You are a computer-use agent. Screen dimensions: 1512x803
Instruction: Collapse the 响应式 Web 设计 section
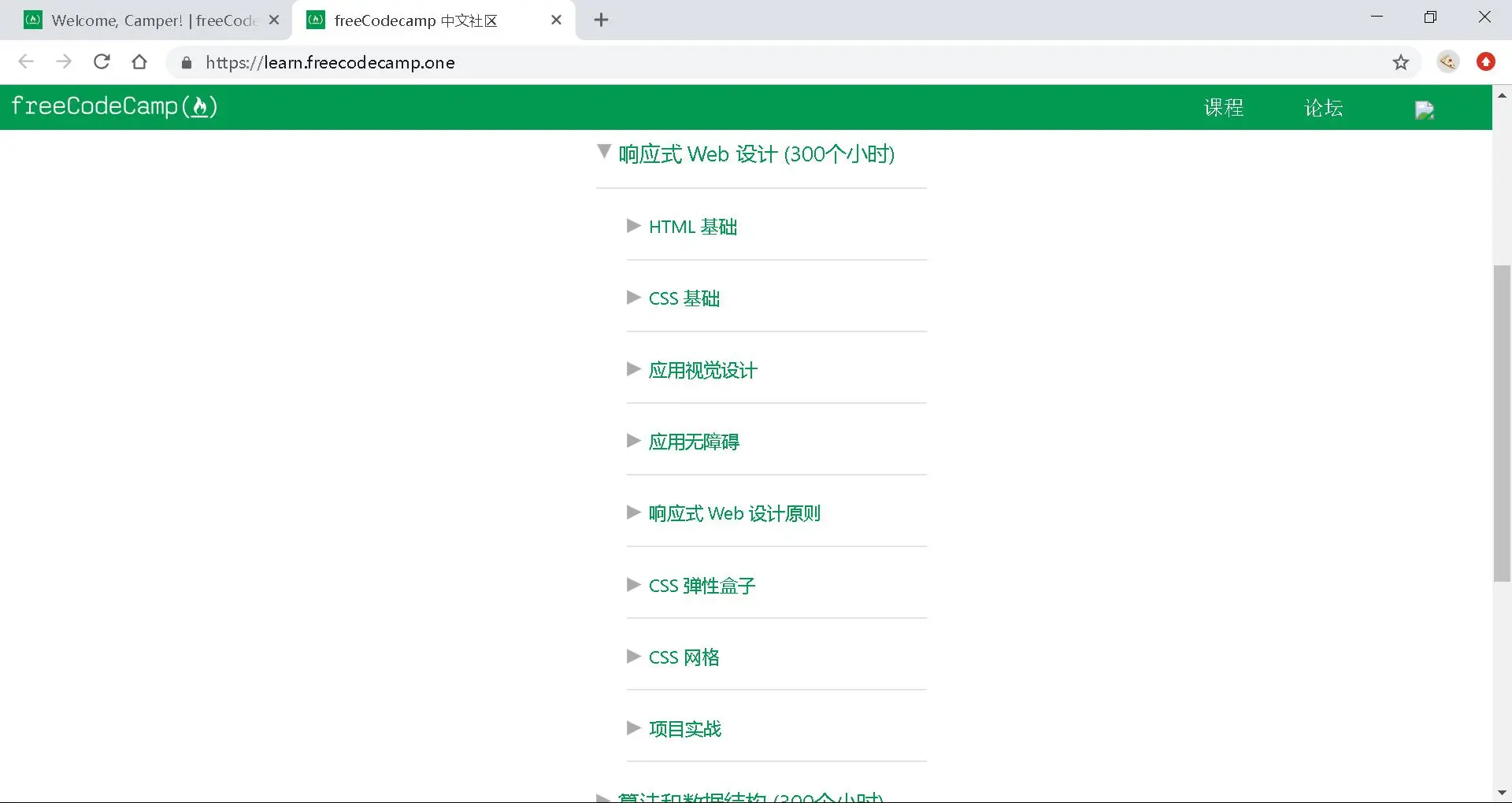point(604,151)
